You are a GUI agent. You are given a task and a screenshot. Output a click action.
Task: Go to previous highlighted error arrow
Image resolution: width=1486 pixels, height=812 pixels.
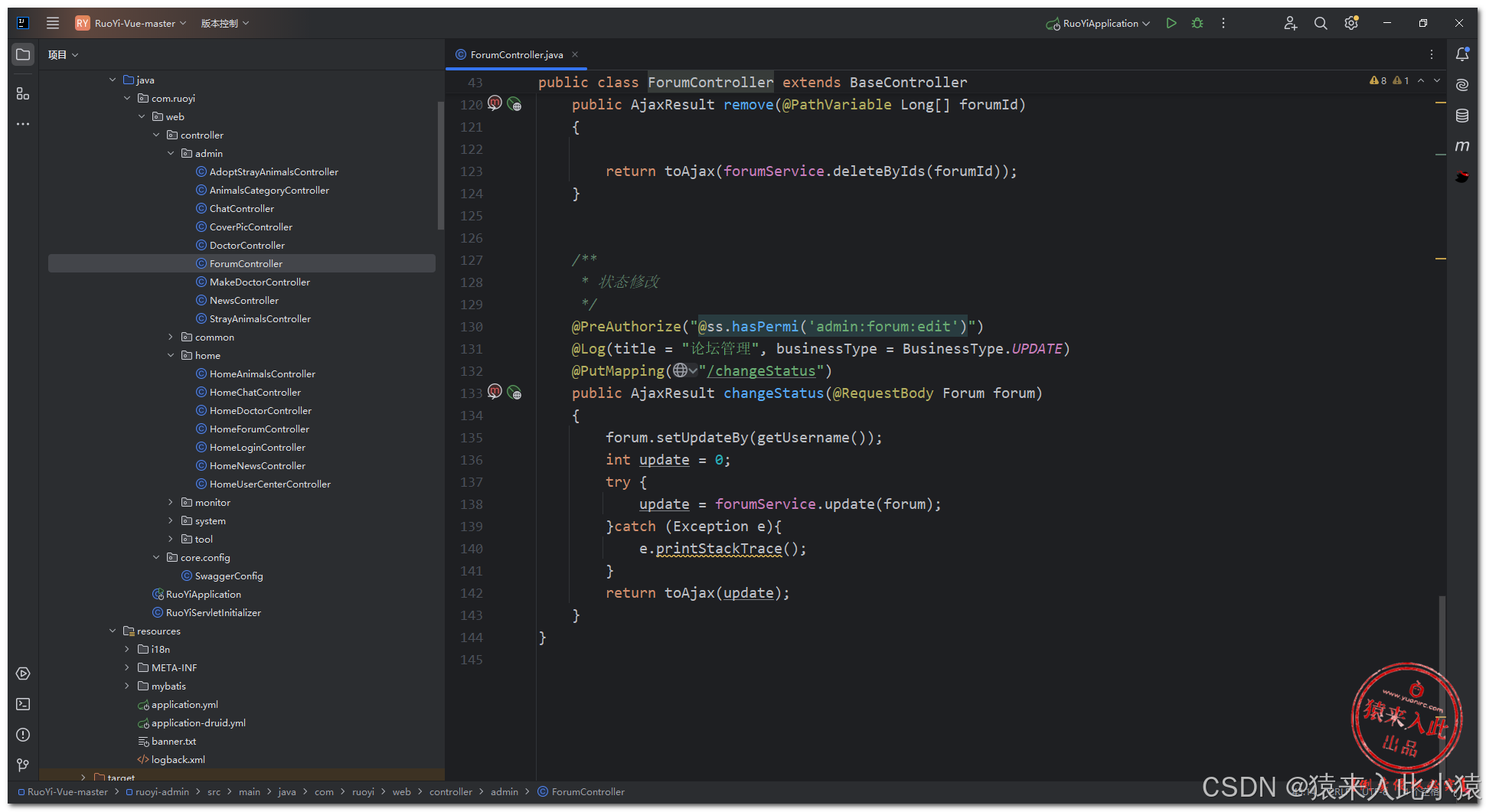point(1421,80)
